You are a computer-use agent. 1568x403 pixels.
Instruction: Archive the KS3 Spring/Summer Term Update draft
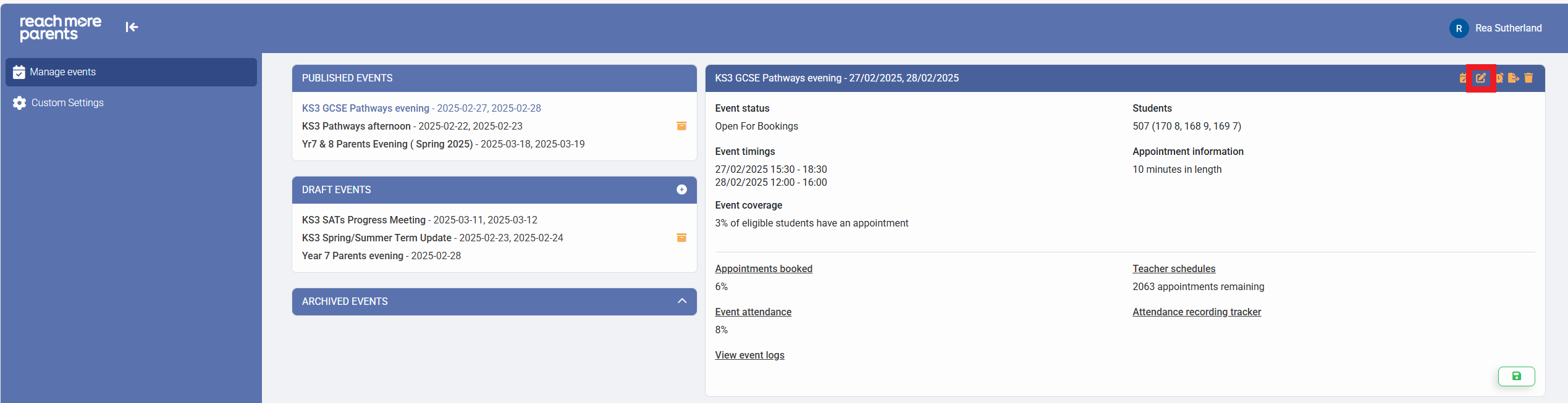coord(681,238)
